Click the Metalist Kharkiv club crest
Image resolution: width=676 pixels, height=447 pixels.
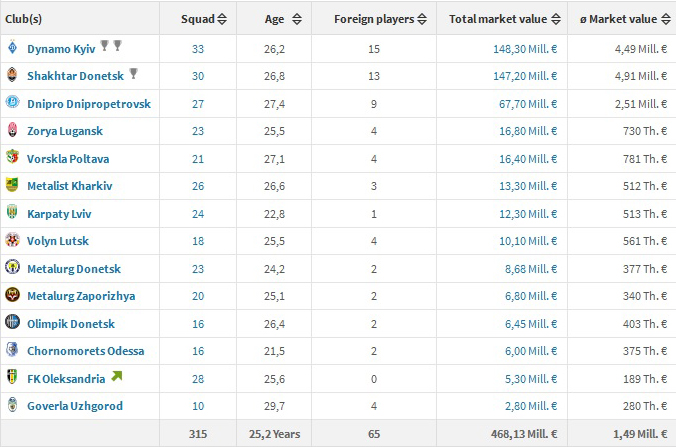coord(12,186)
